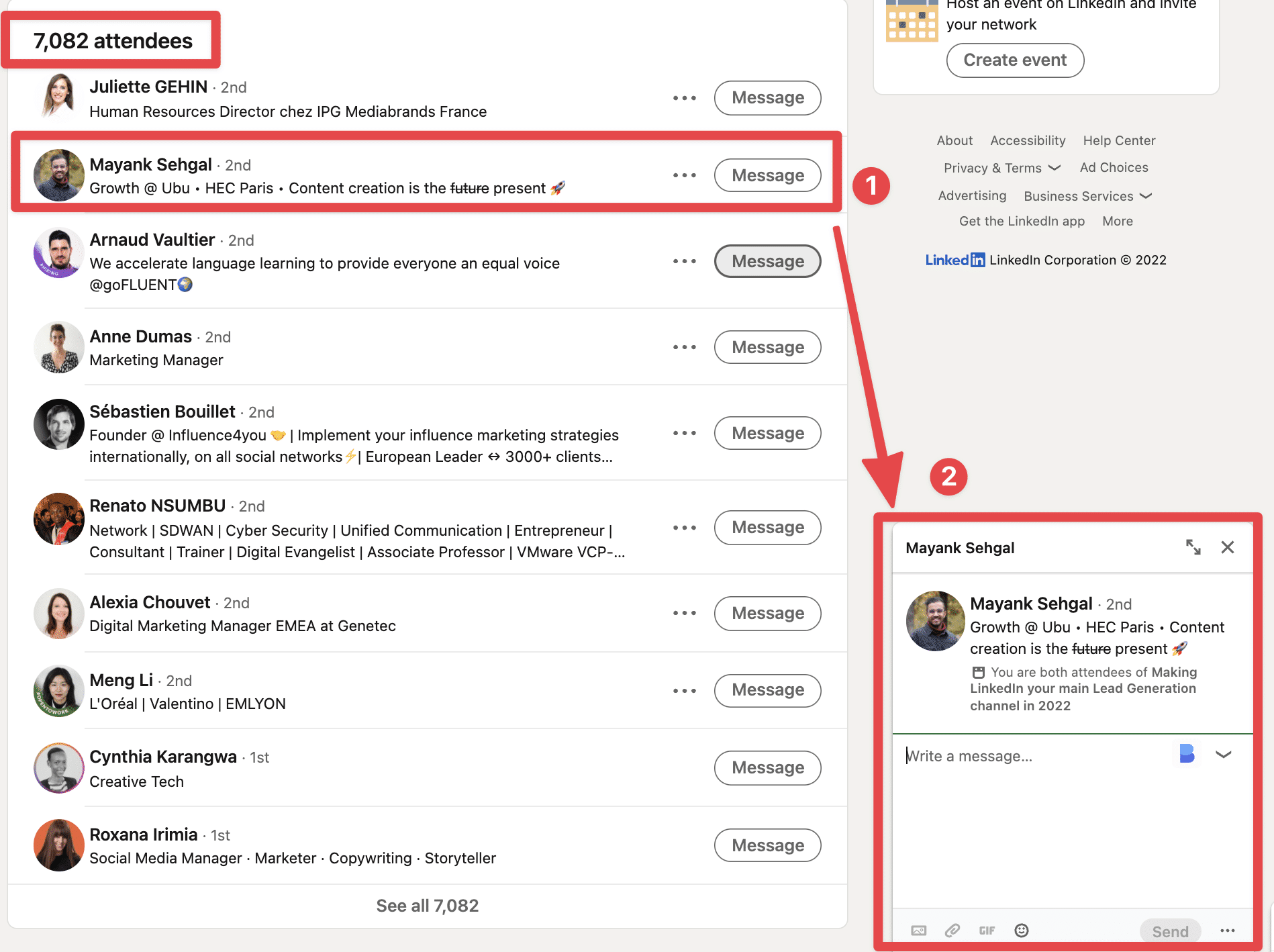The height and width of the screenshot is (952, 1274).
Task: Open the emoji picker in chat
Action: click(1022, 931)
